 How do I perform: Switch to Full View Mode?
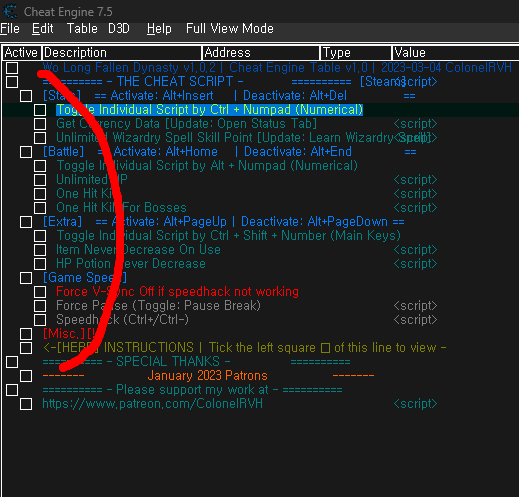click(x=230, y=29)
